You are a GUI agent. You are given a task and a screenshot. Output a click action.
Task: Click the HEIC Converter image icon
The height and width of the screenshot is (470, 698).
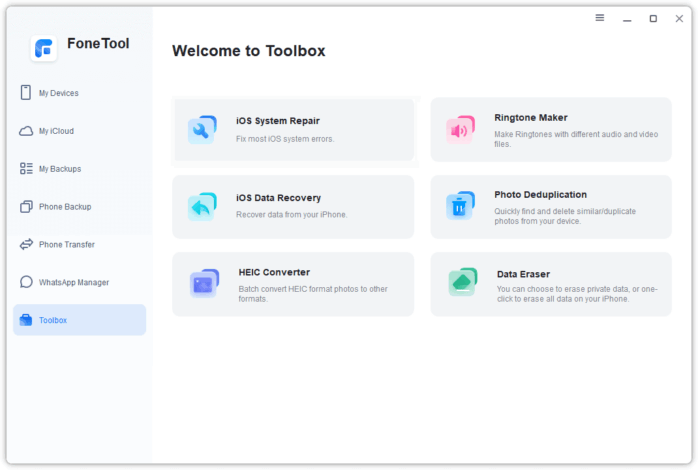click(x=204, y=284)
